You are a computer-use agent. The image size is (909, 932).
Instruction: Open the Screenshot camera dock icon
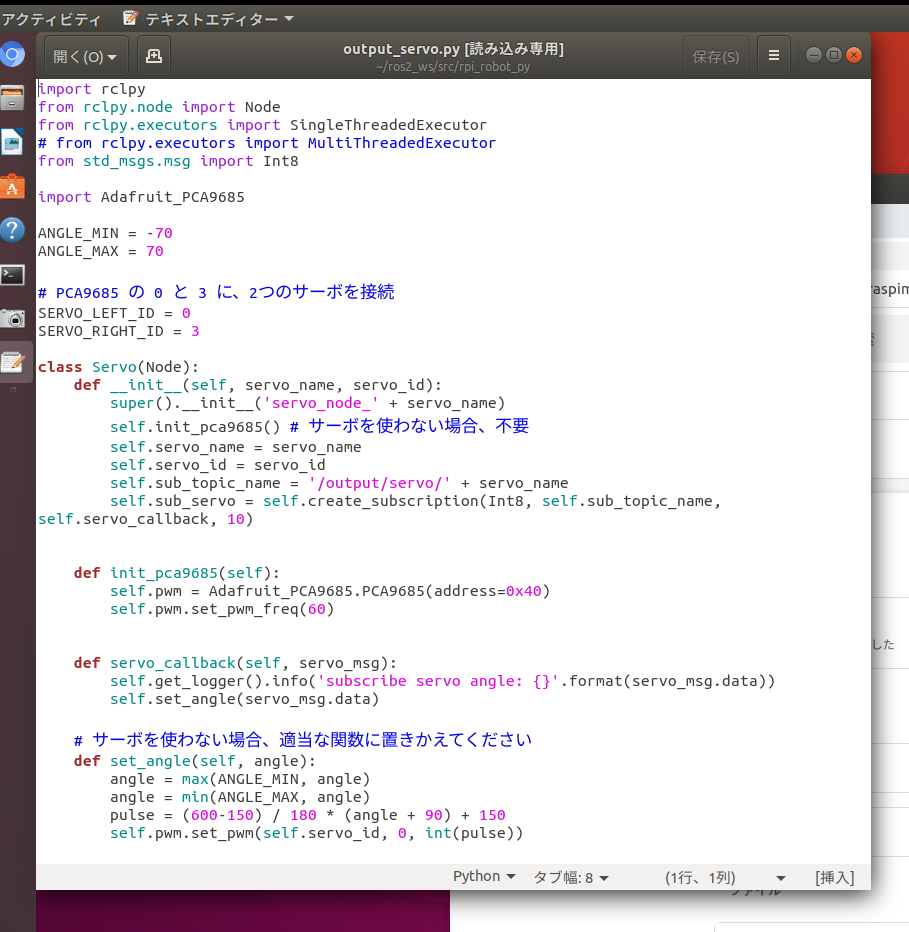12,319
